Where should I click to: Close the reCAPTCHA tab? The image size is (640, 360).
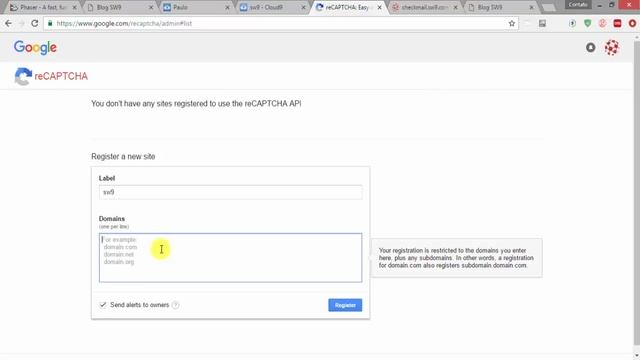(x=380, y=7)
